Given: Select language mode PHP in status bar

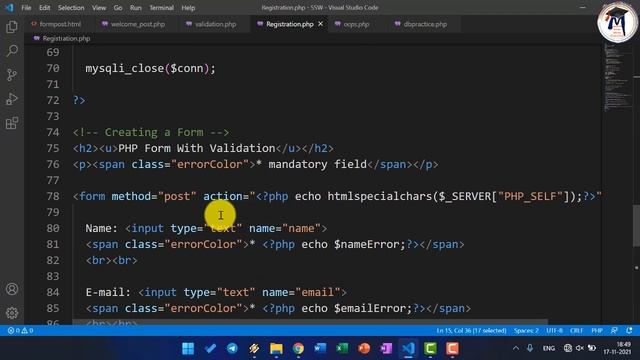Looking at the screenshot, I should (597, 331).
